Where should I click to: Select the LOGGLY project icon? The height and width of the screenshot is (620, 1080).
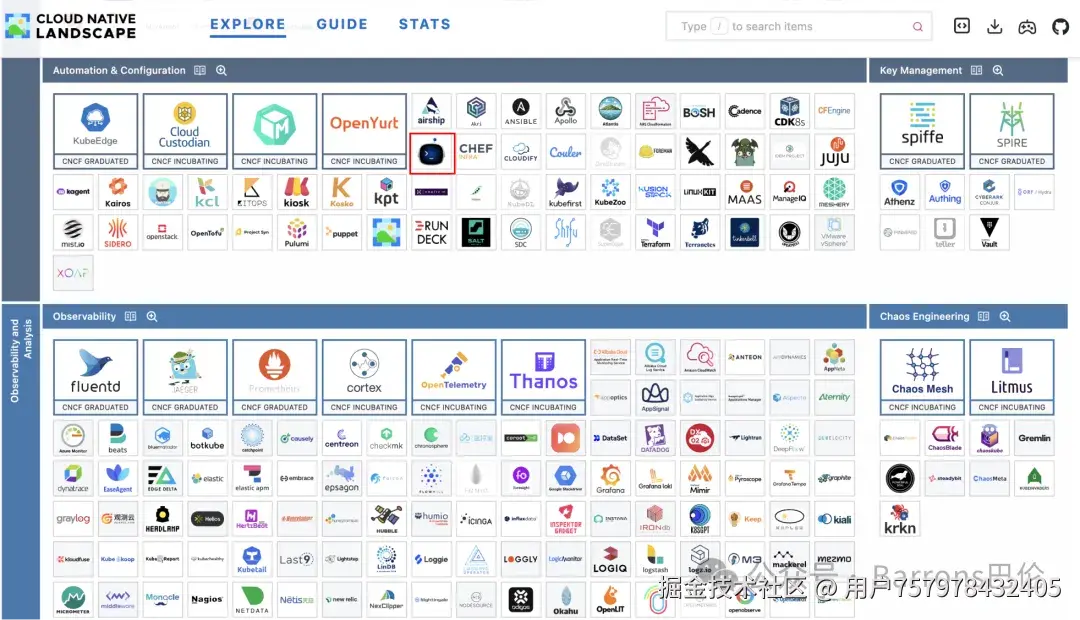click(x=521, y=559)
